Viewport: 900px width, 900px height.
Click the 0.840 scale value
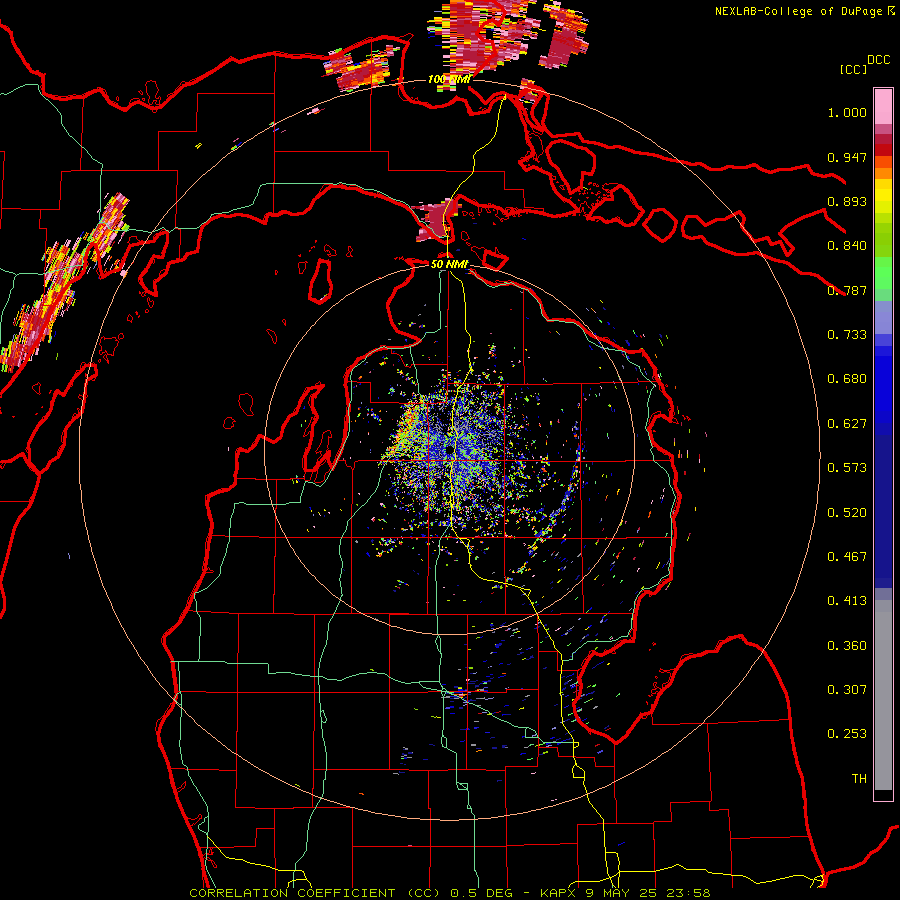[847, 246]
